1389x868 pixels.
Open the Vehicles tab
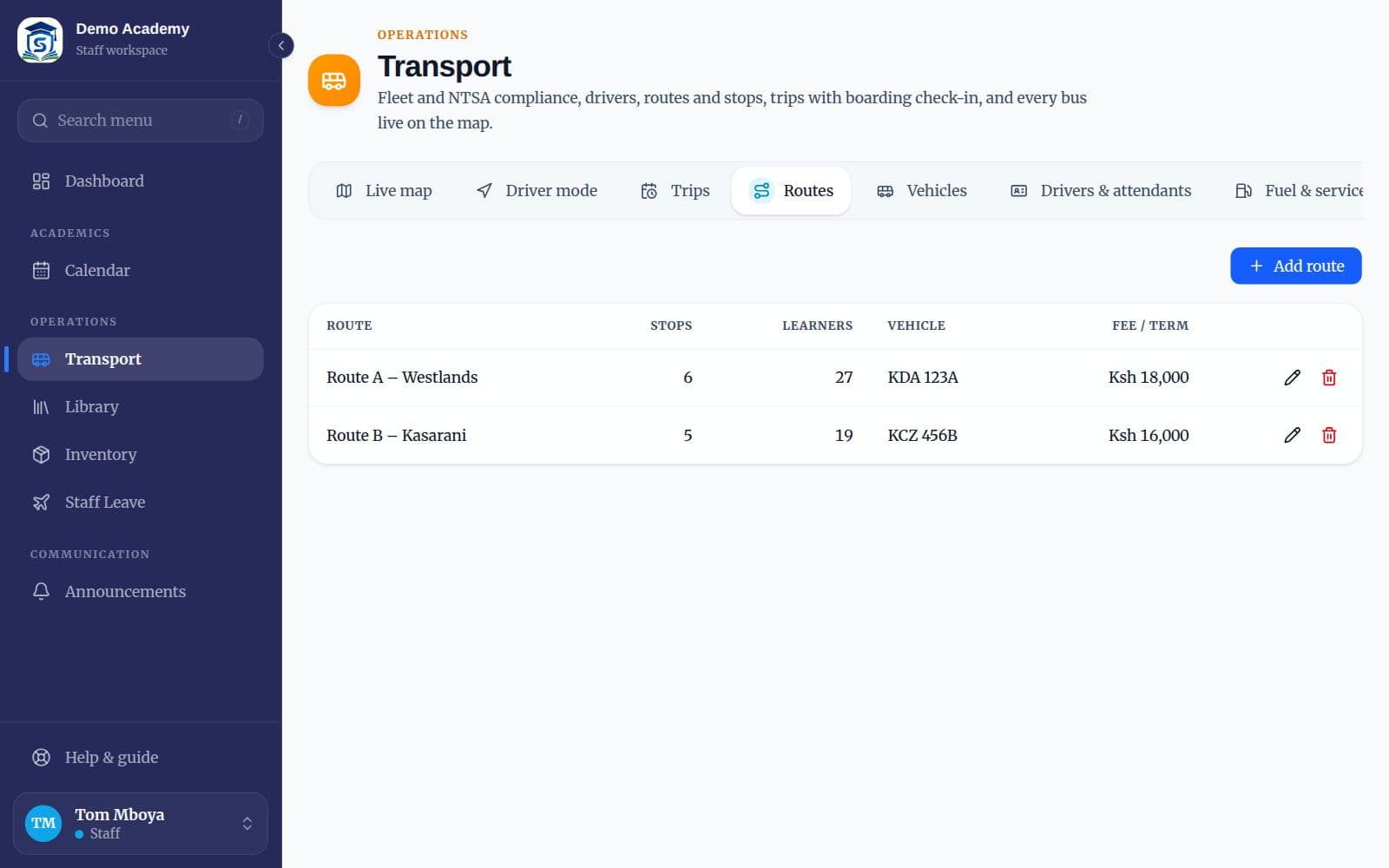921,190
